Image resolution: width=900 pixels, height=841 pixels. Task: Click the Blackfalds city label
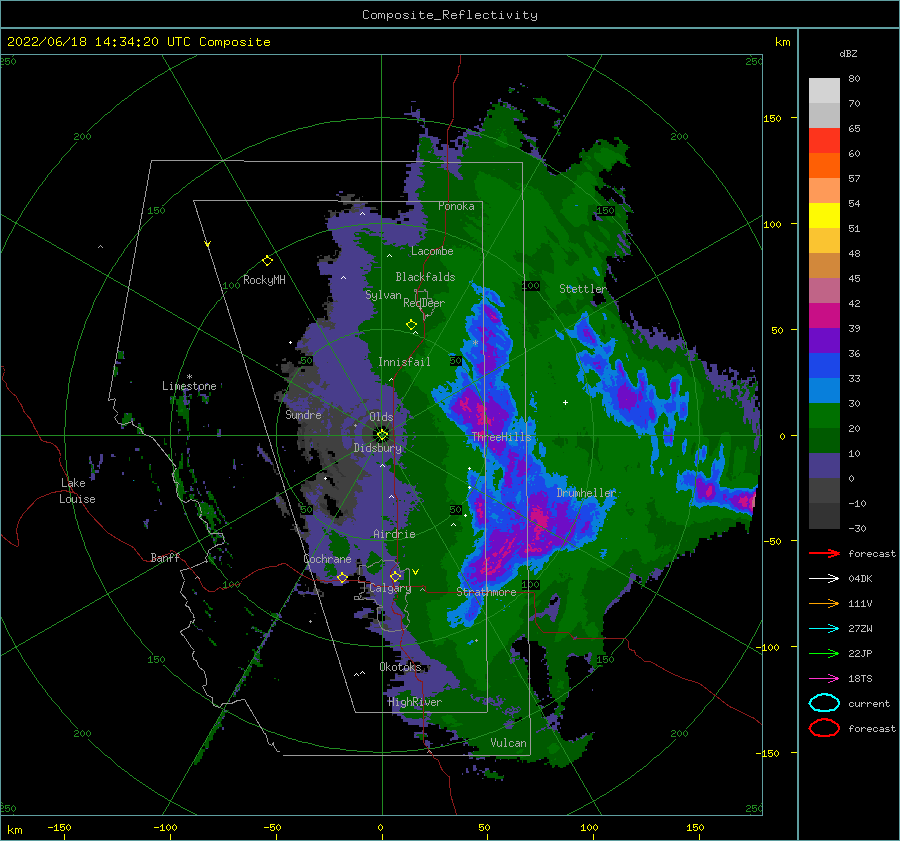[x=425, y=277]
